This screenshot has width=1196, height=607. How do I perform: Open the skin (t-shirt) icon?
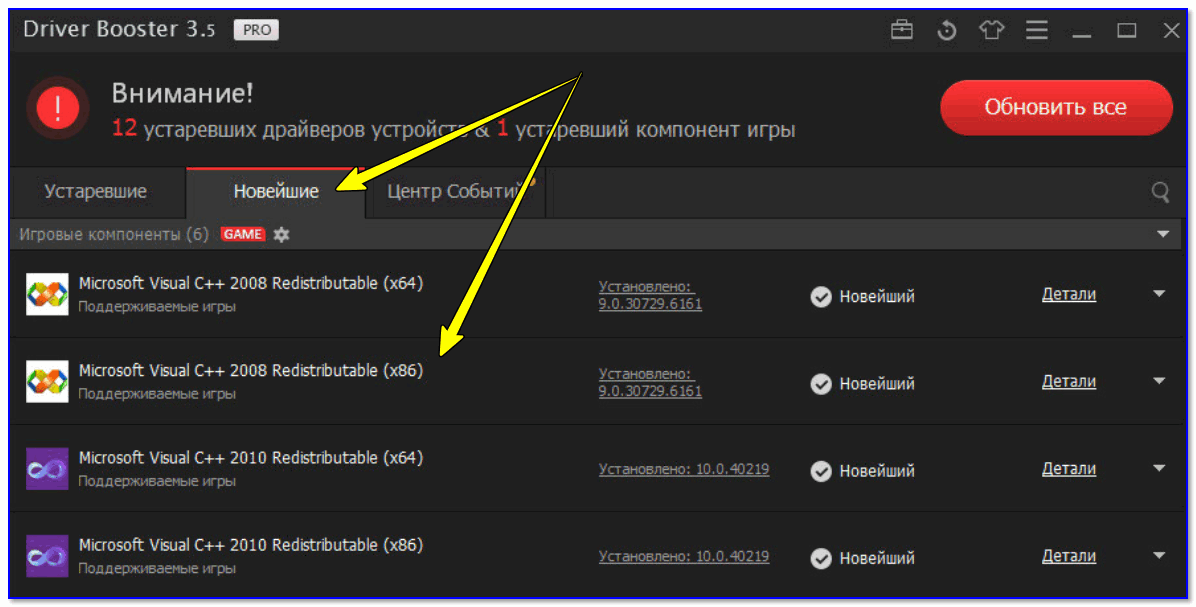992,30
